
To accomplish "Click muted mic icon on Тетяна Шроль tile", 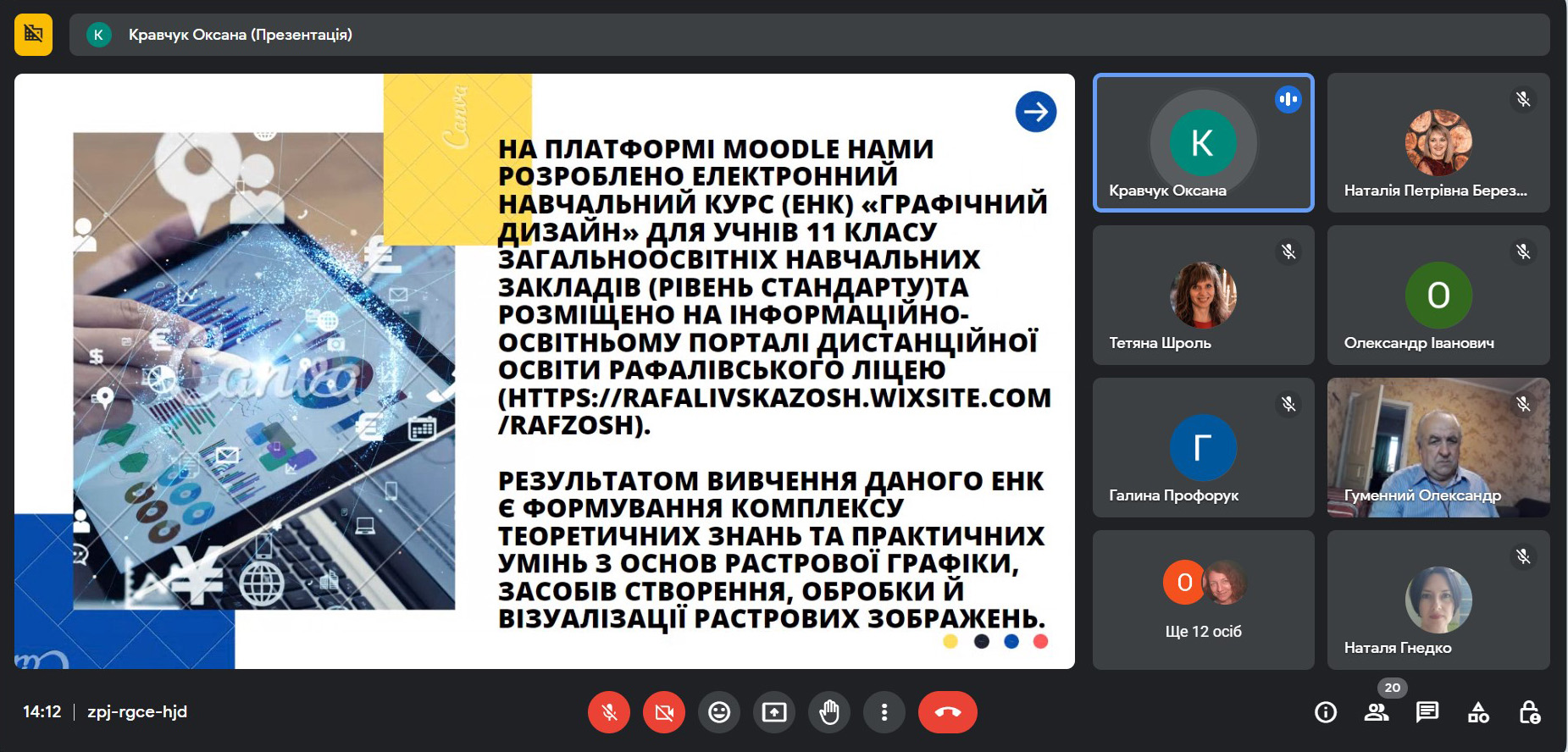I will coord(1288,252).
